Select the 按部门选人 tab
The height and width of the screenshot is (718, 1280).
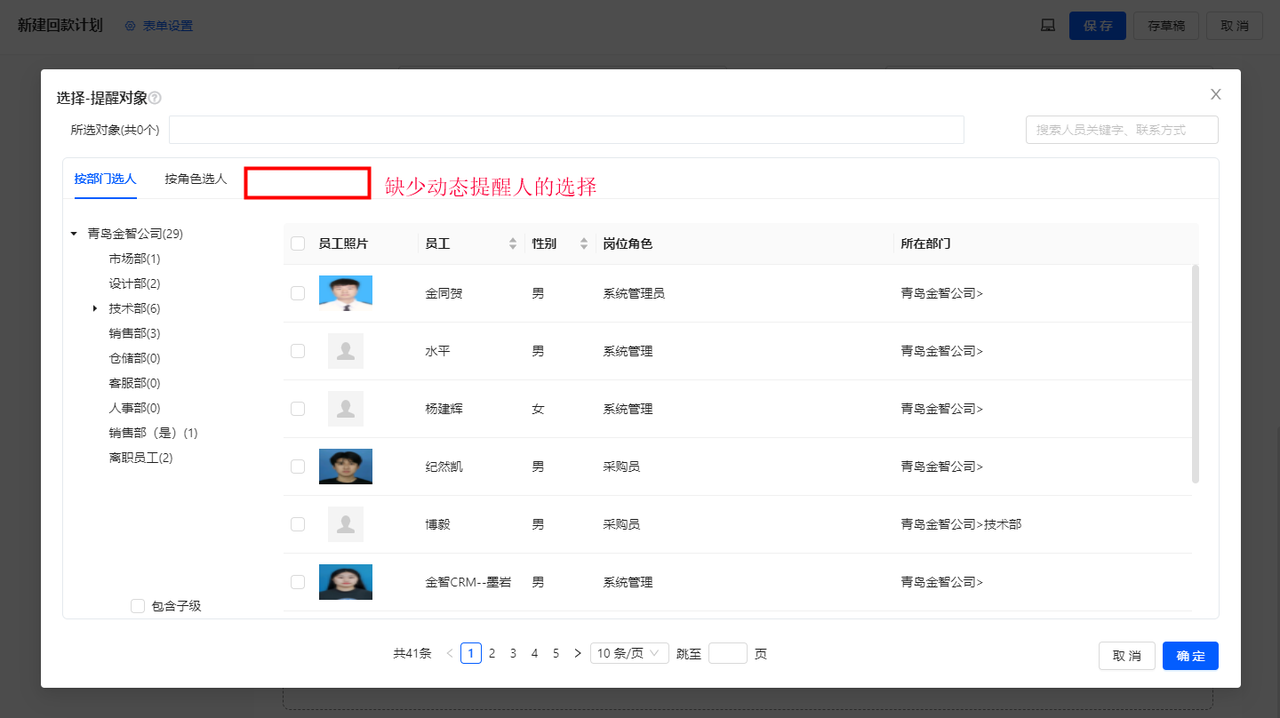pyautogui.click(x=104, y=179)
